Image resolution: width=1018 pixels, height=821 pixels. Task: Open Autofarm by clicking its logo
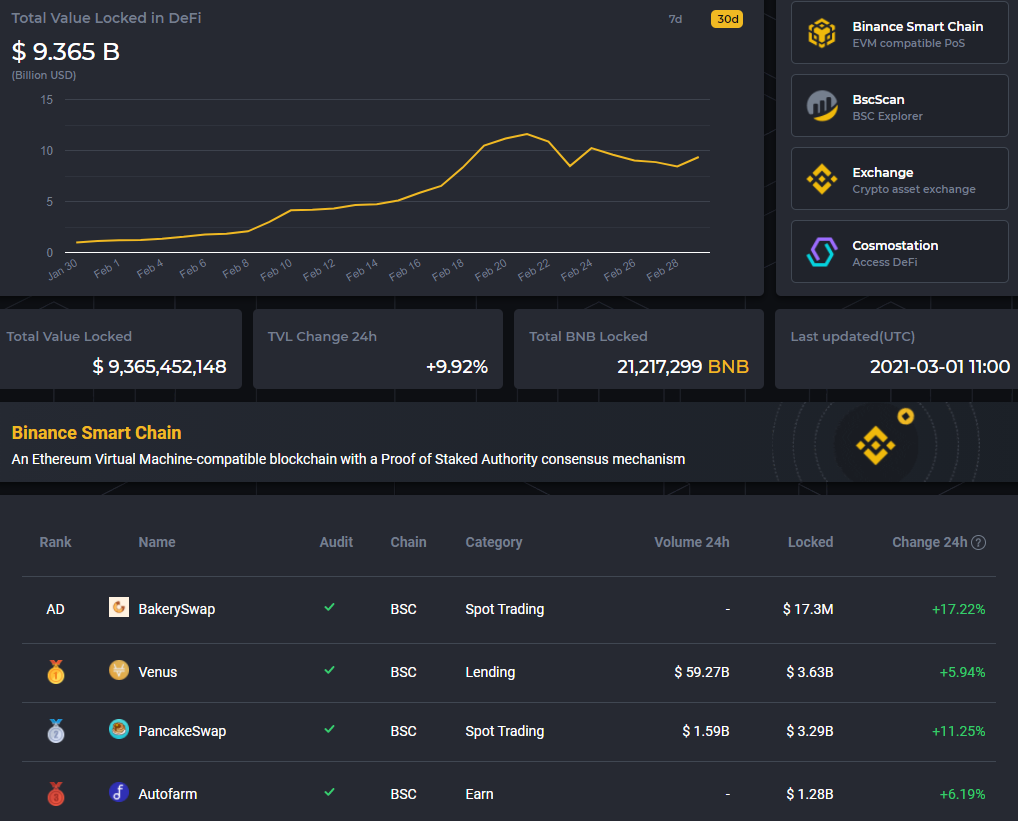[x=119, y=793]
